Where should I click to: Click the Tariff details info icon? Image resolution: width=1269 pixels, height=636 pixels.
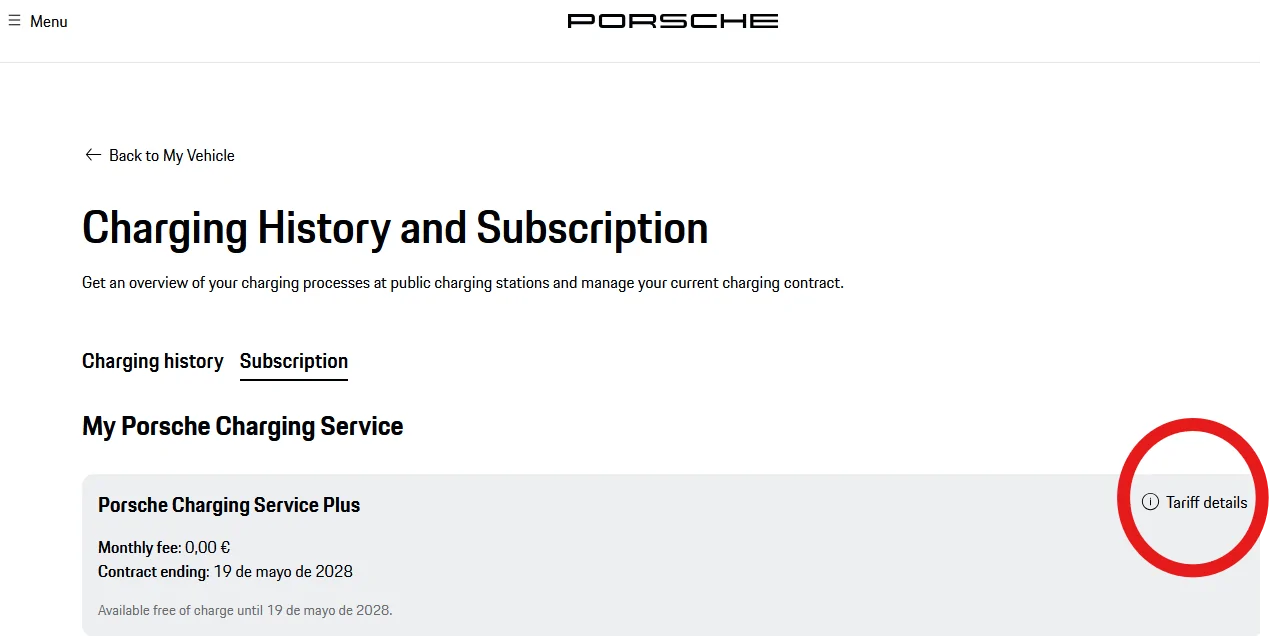coord(1150,502)
